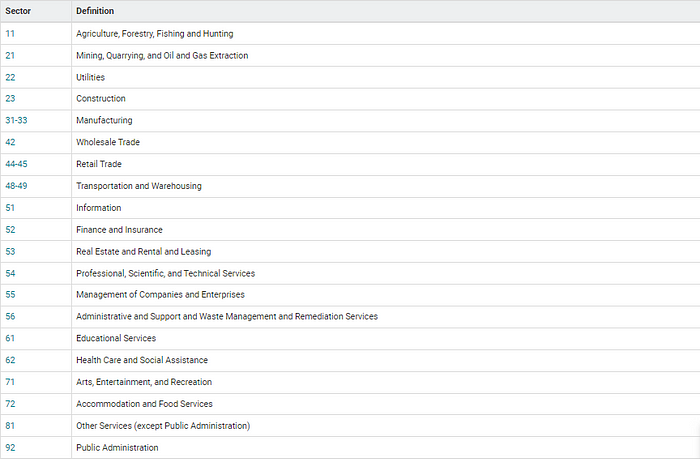Open sector 71 link
Image resolution: width=700 pixels, height=459 pixels.
(10, 382)
